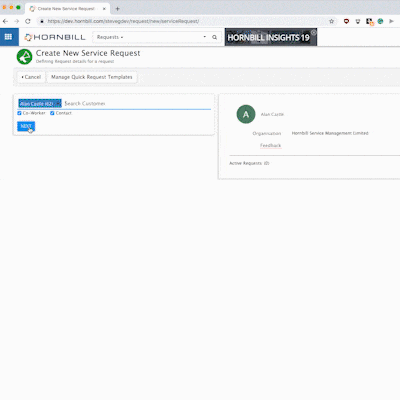
Task: Click the site padlock icon
Action: (42, 21)
